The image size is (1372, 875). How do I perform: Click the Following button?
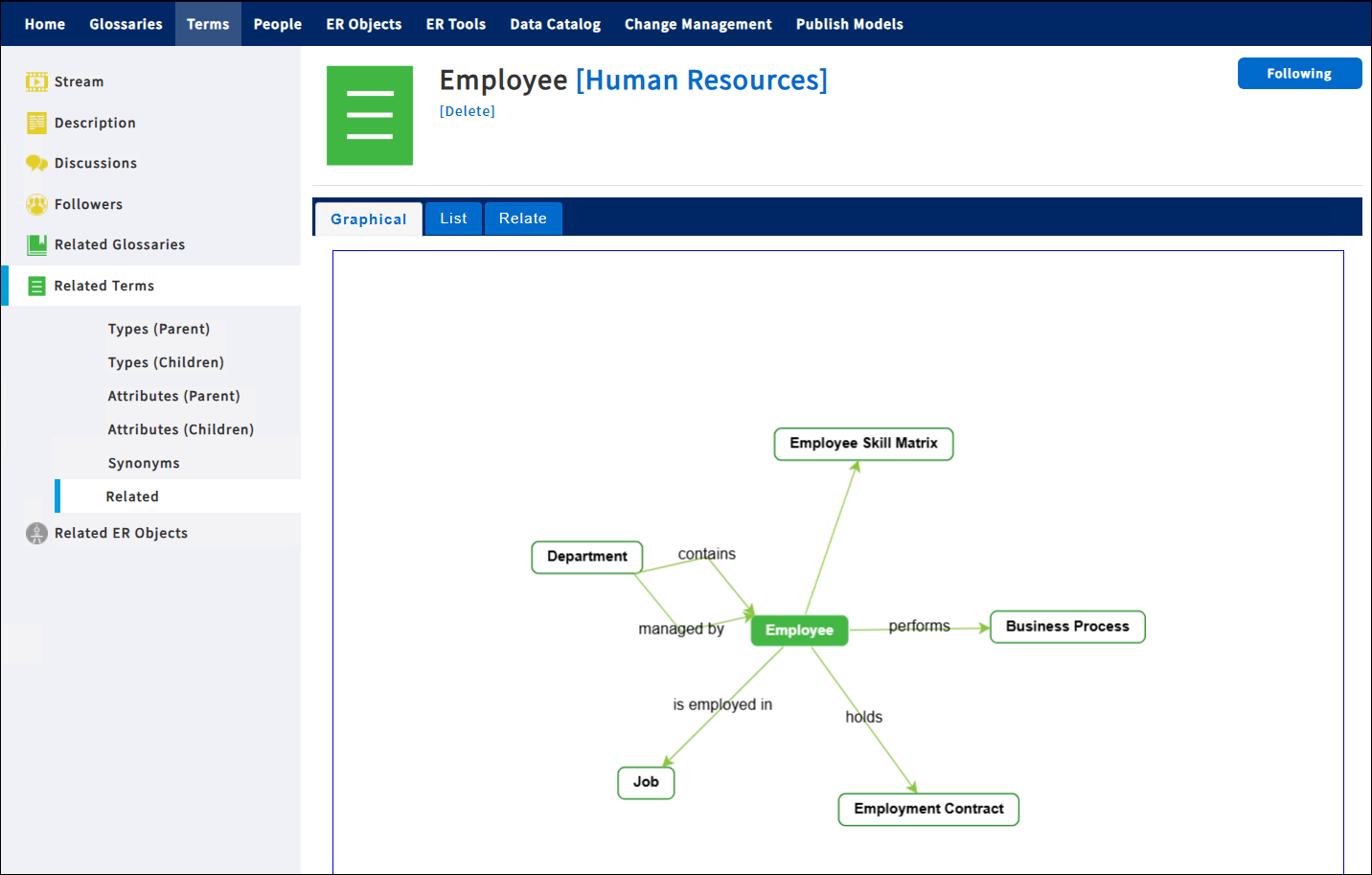pos(1299,74)
